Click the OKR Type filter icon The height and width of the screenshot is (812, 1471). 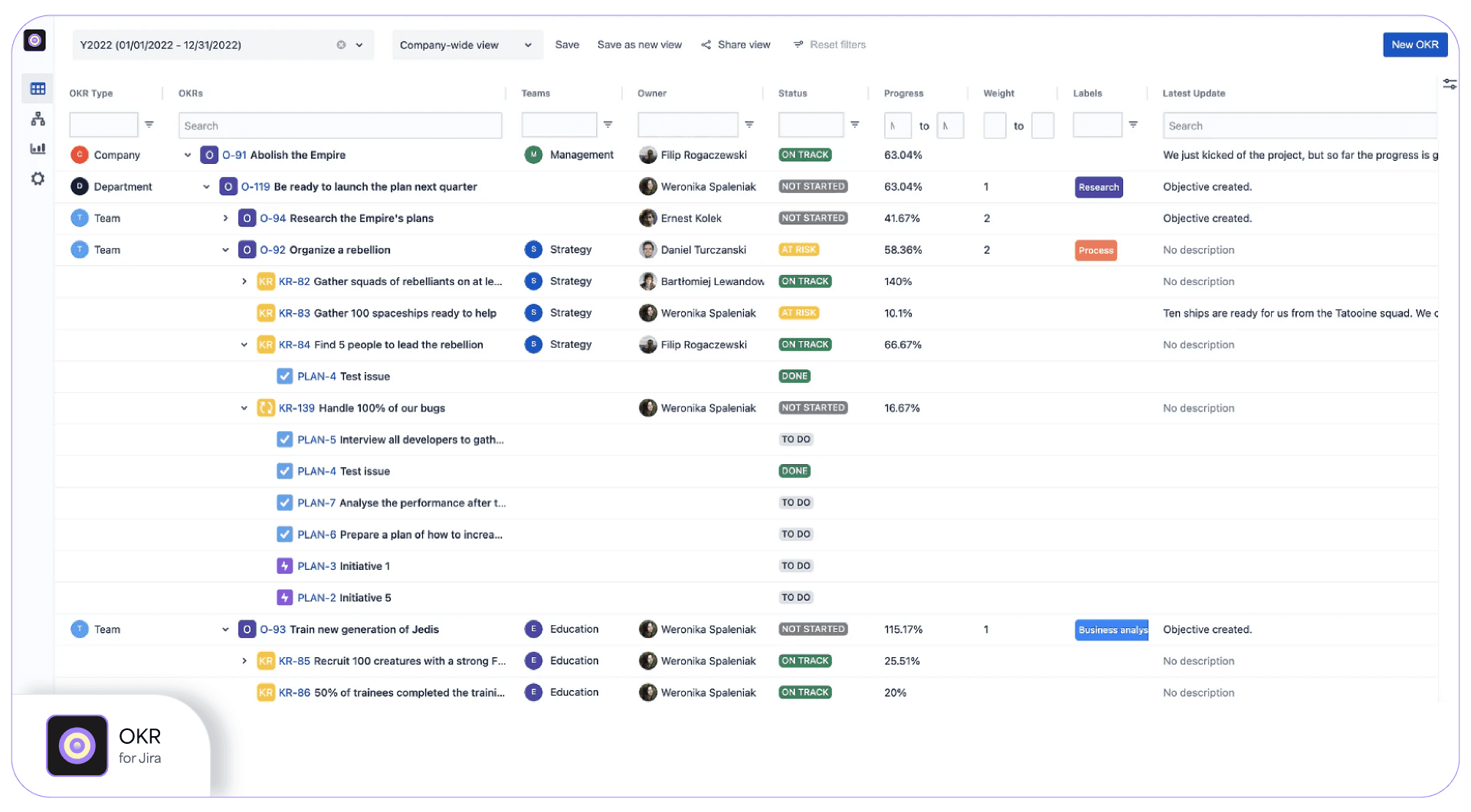[149, 124]
